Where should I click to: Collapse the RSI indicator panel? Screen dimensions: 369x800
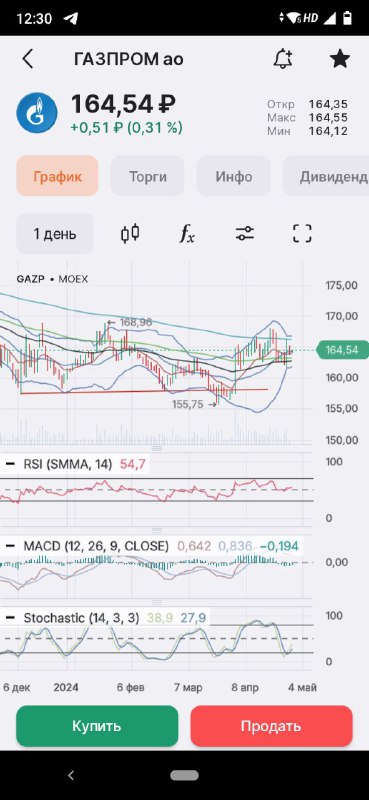tap(10, 464)
